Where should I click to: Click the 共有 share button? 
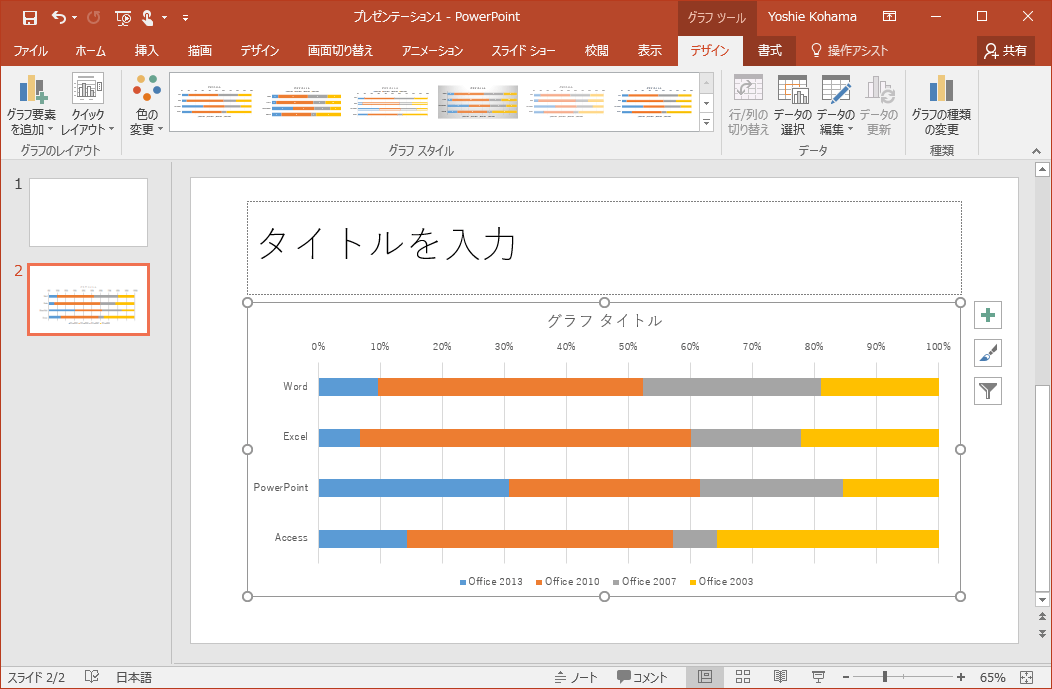(x=1006, y=51)
